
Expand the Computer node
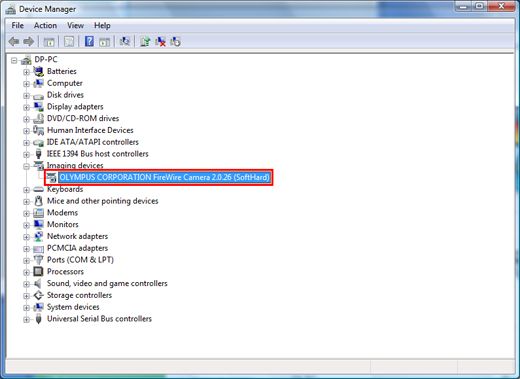point(26,84)
